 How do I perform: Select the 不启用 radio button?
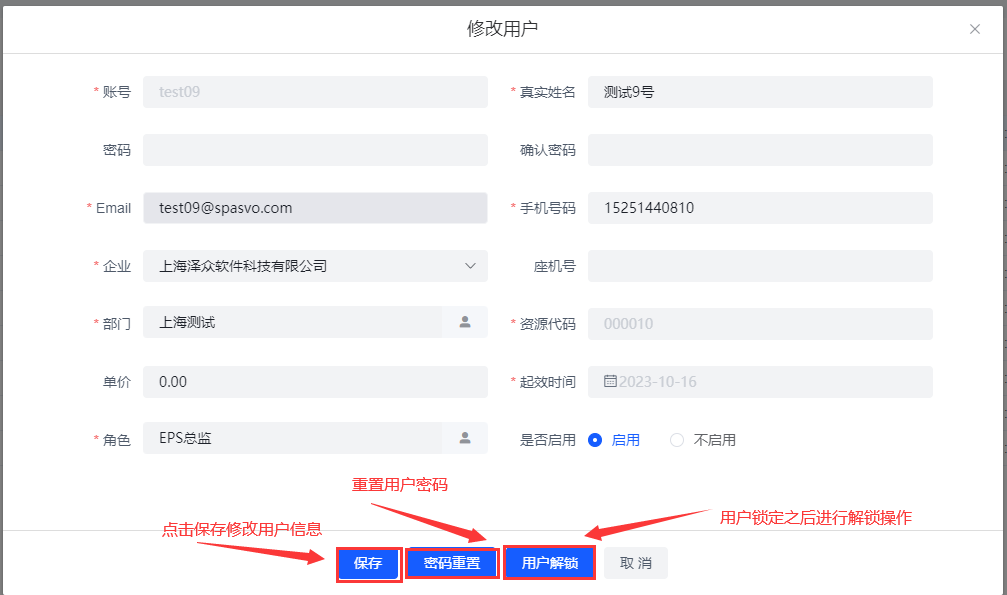677,440
